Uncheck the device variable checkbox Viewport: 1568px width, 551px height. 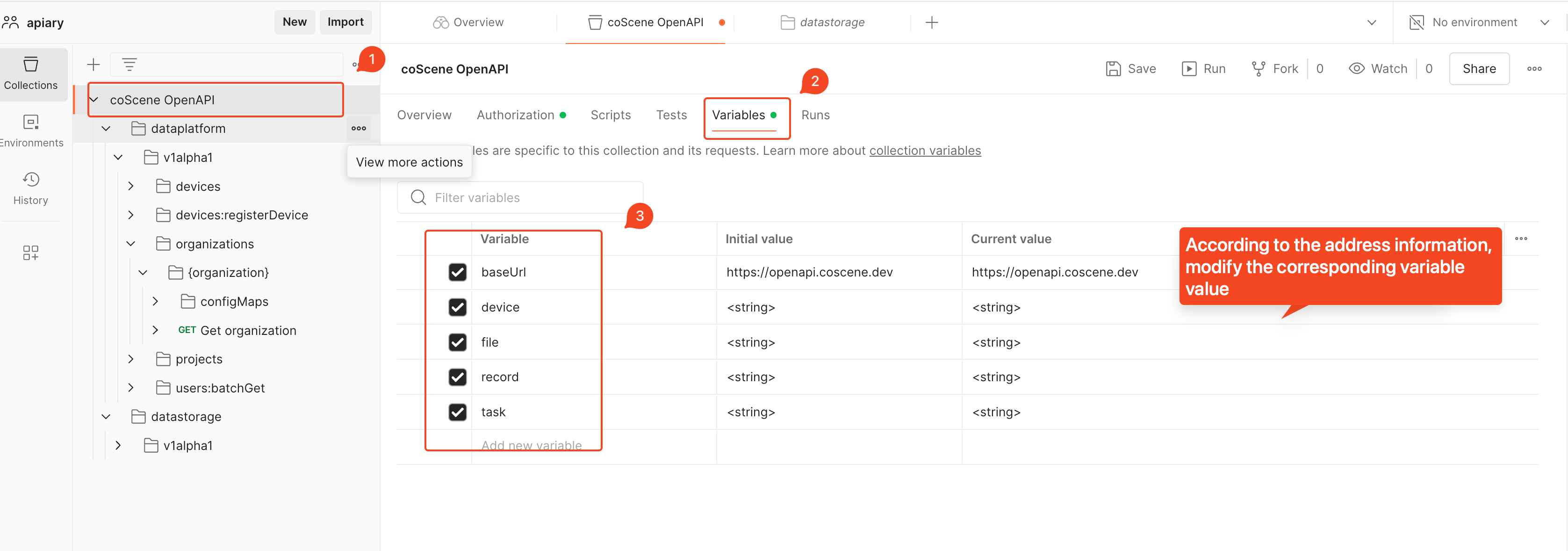(457, 307)
